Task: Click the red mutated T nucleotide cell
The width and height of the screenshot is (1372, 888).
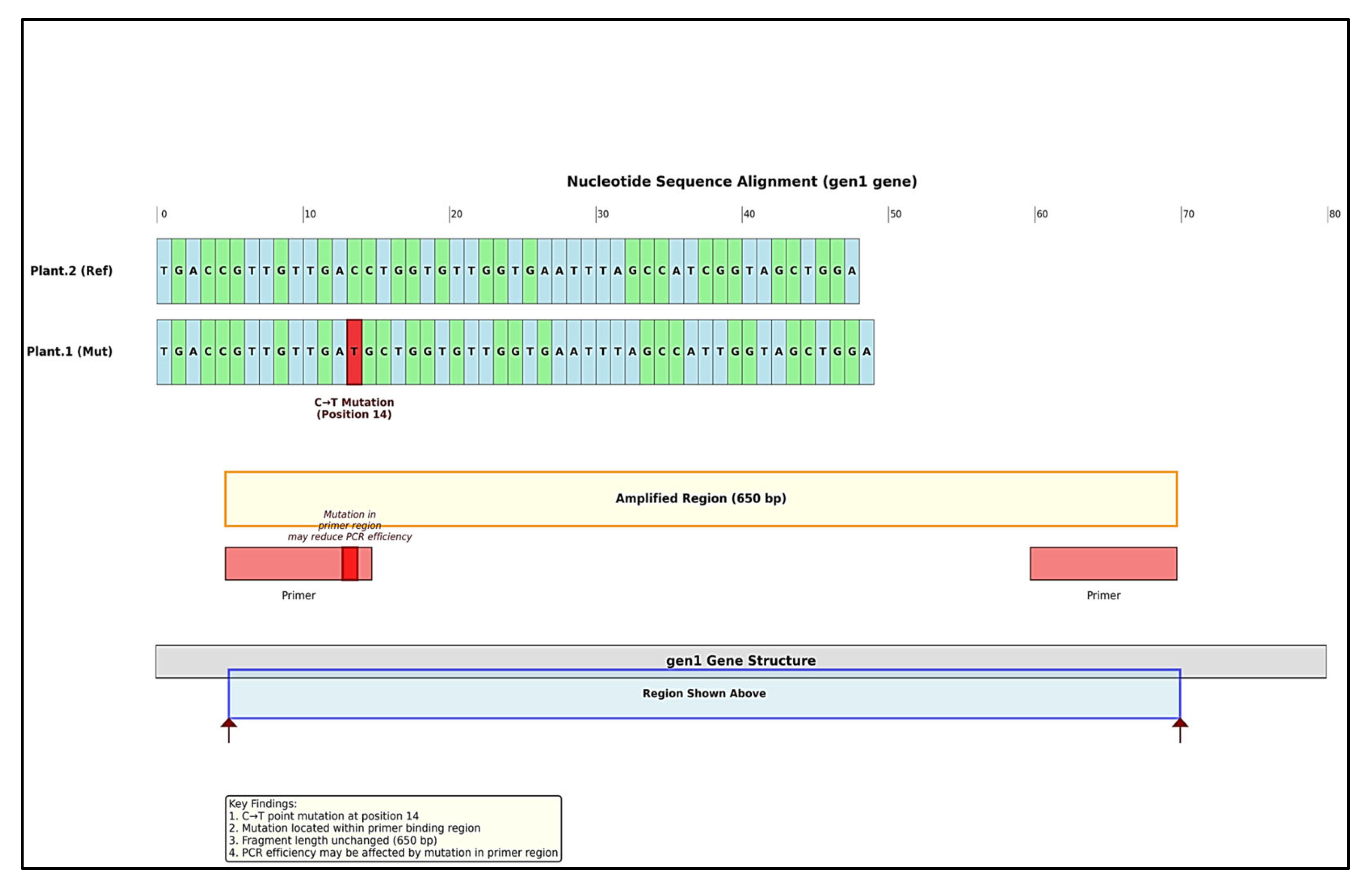Action: [x=354, y=352]
